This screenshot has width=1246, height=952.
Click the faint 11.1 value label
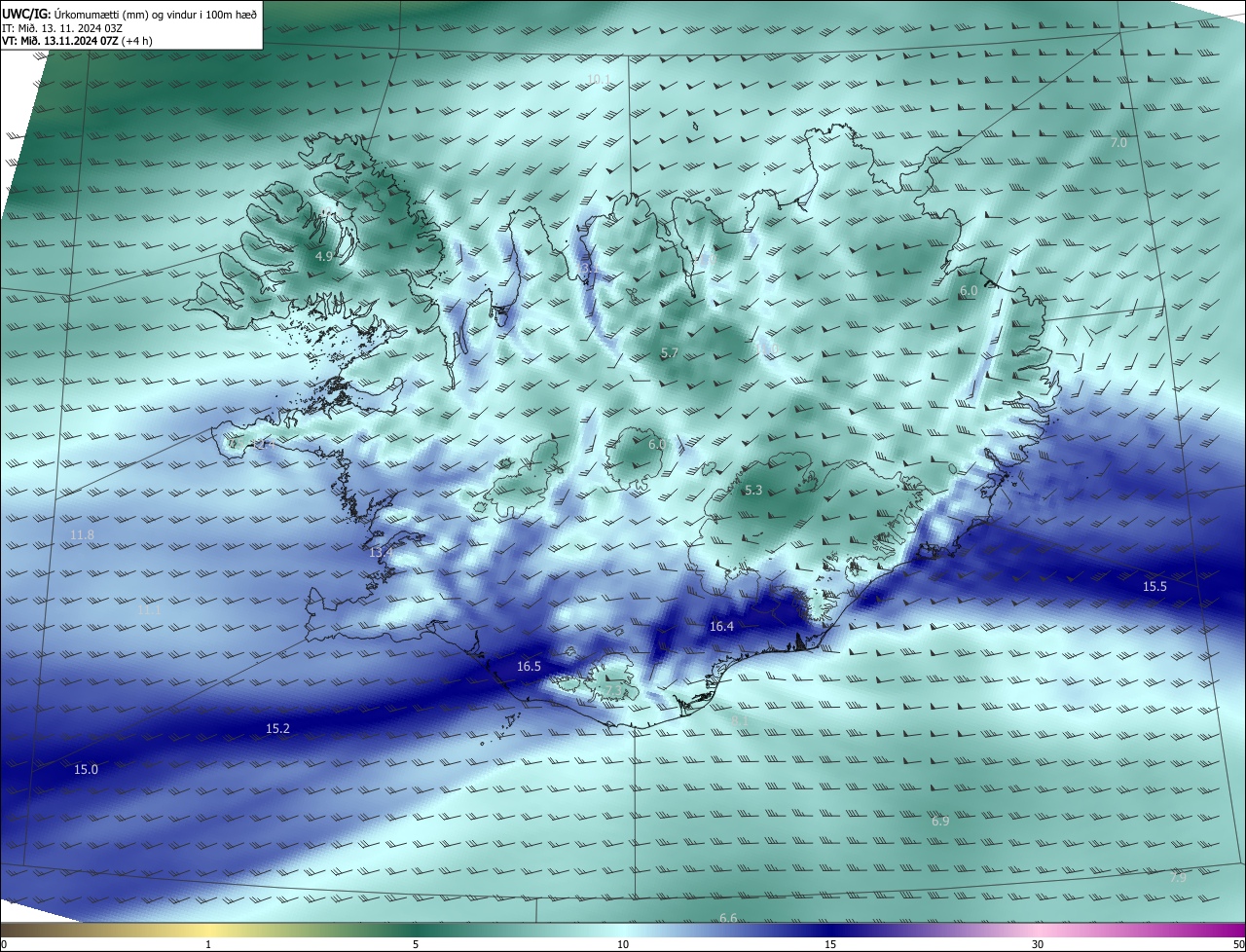click(149, 610)
